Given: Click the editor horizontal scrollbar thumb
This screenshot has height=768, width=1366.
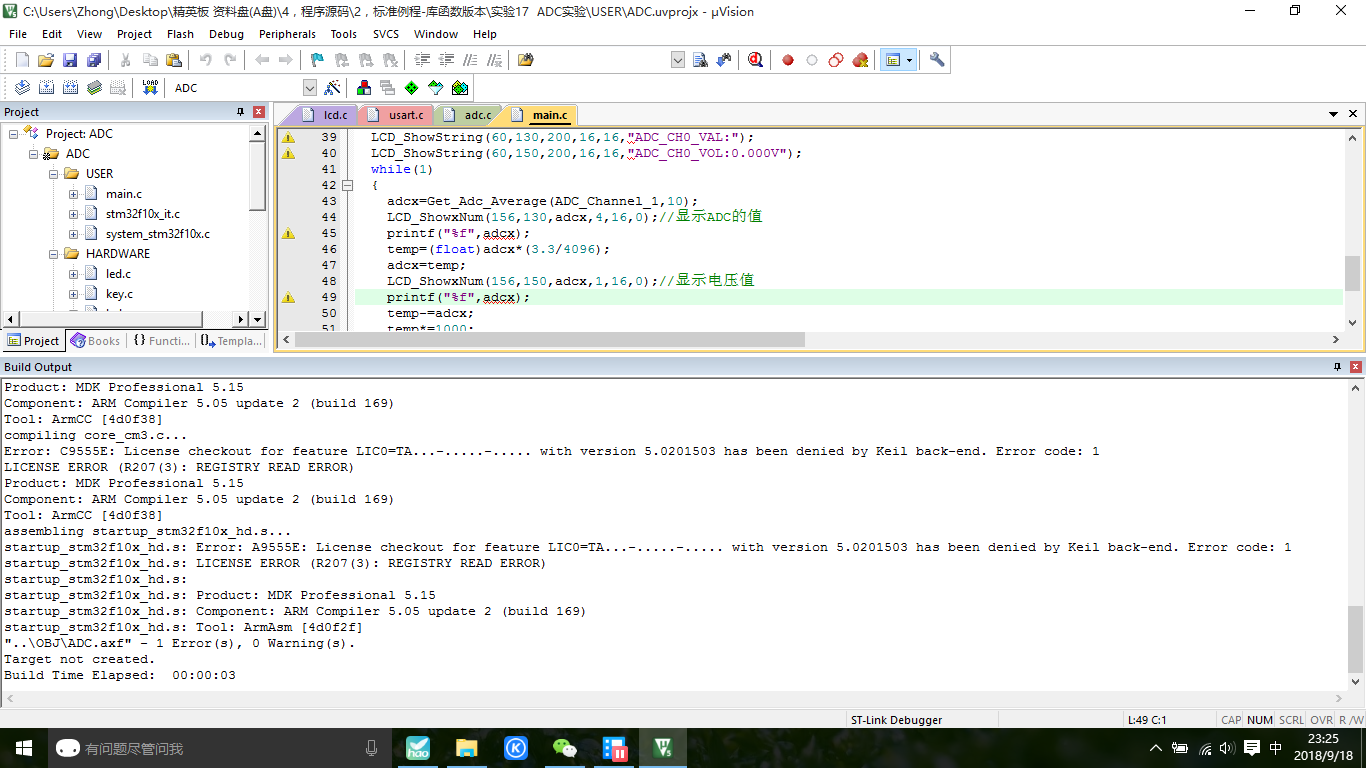Looking at the screenshot, I should (x=550, y=340).
